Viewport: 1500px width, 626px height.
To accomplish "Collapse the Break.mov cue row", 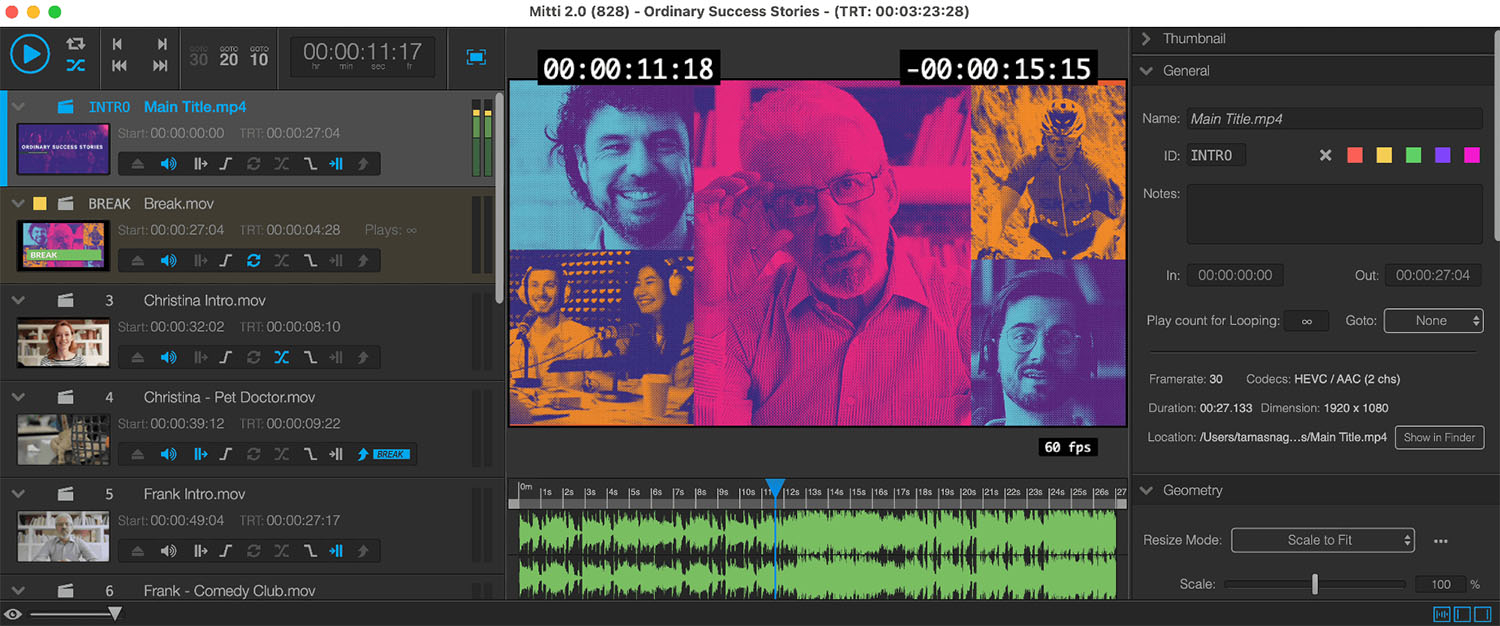I will tap(18, 203).
